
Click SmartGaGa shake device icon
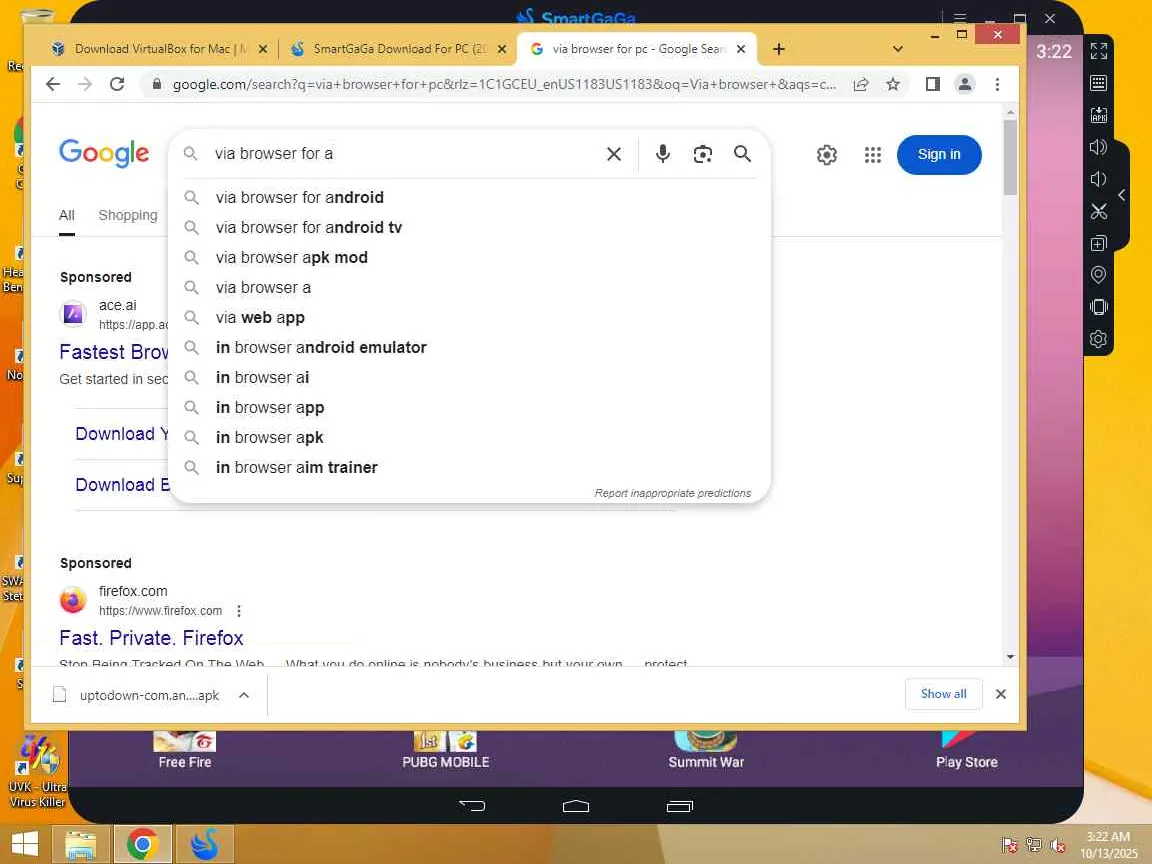1098,307
